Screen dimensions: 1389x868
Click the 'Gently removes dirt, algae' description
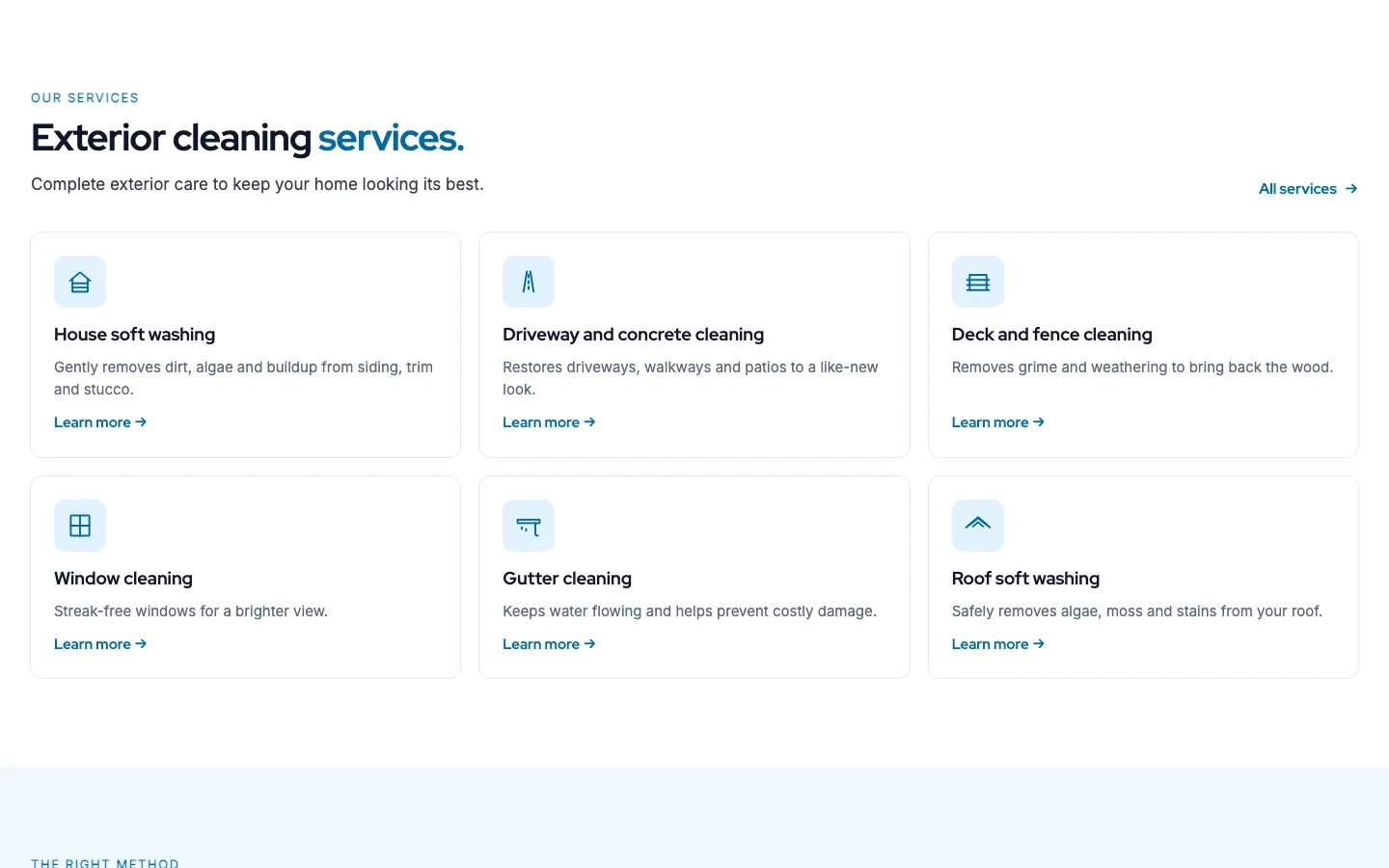tap(244, 378)
